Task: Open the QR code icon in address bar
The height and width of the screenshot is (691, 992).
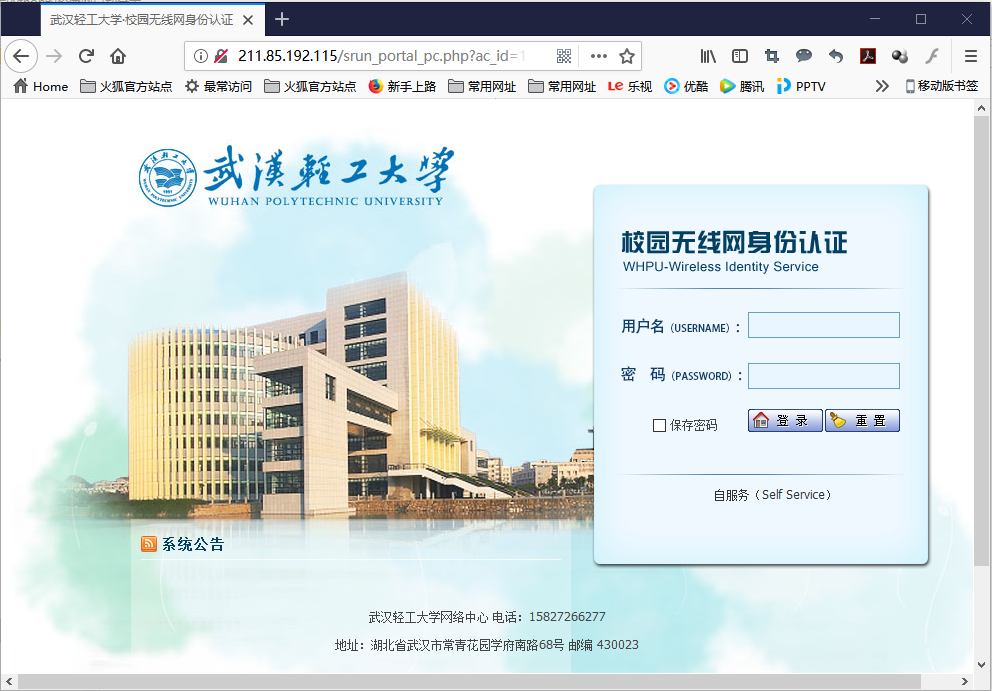Action: pos(564,56)
